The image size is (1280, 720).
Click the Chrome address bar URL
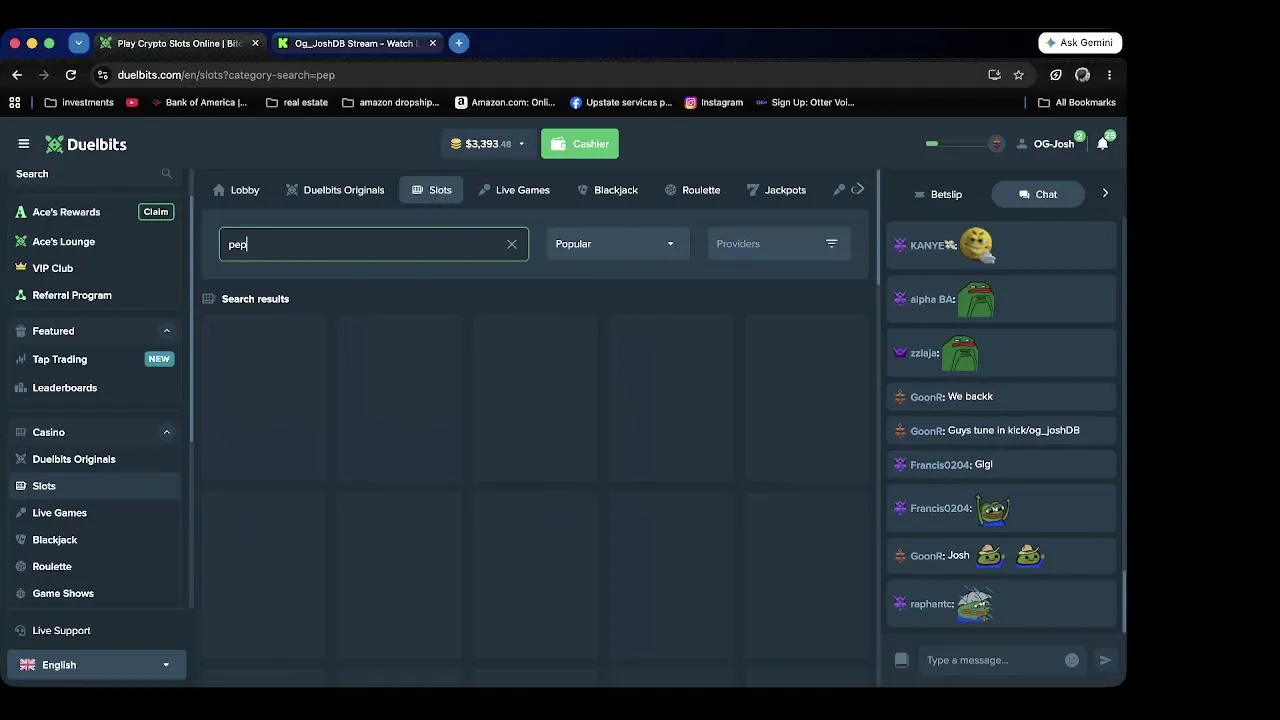(x=226, y=75)
